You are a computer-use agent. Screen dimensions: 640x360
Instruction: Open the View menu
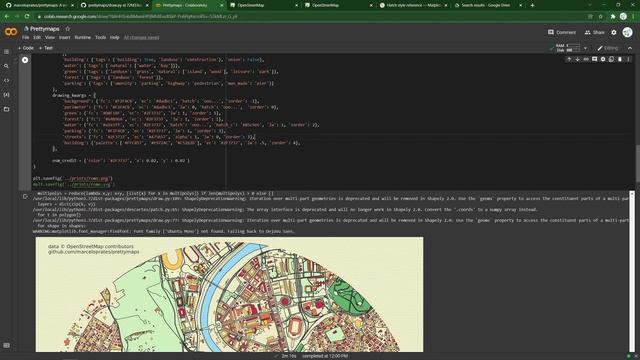tap(50, 38)
